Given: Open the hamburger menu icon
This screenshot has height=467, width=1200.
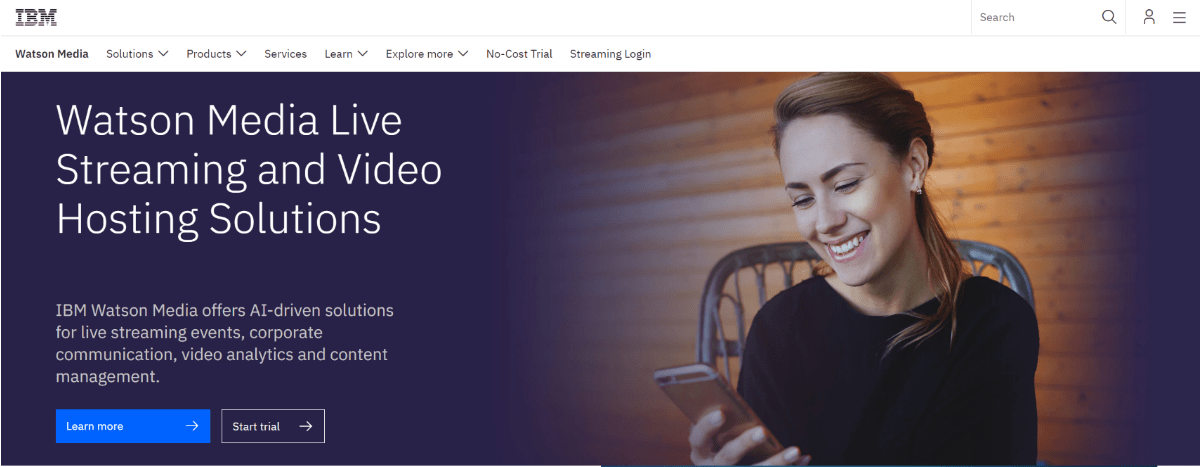Looking at the screenshot, I should (x=1179, y=17).
